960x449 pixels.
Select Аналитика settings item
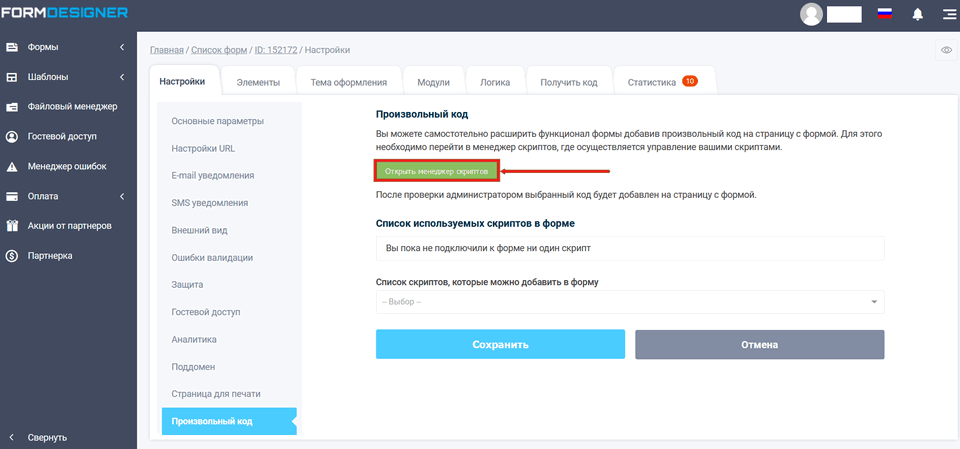[x=194, y=339]
